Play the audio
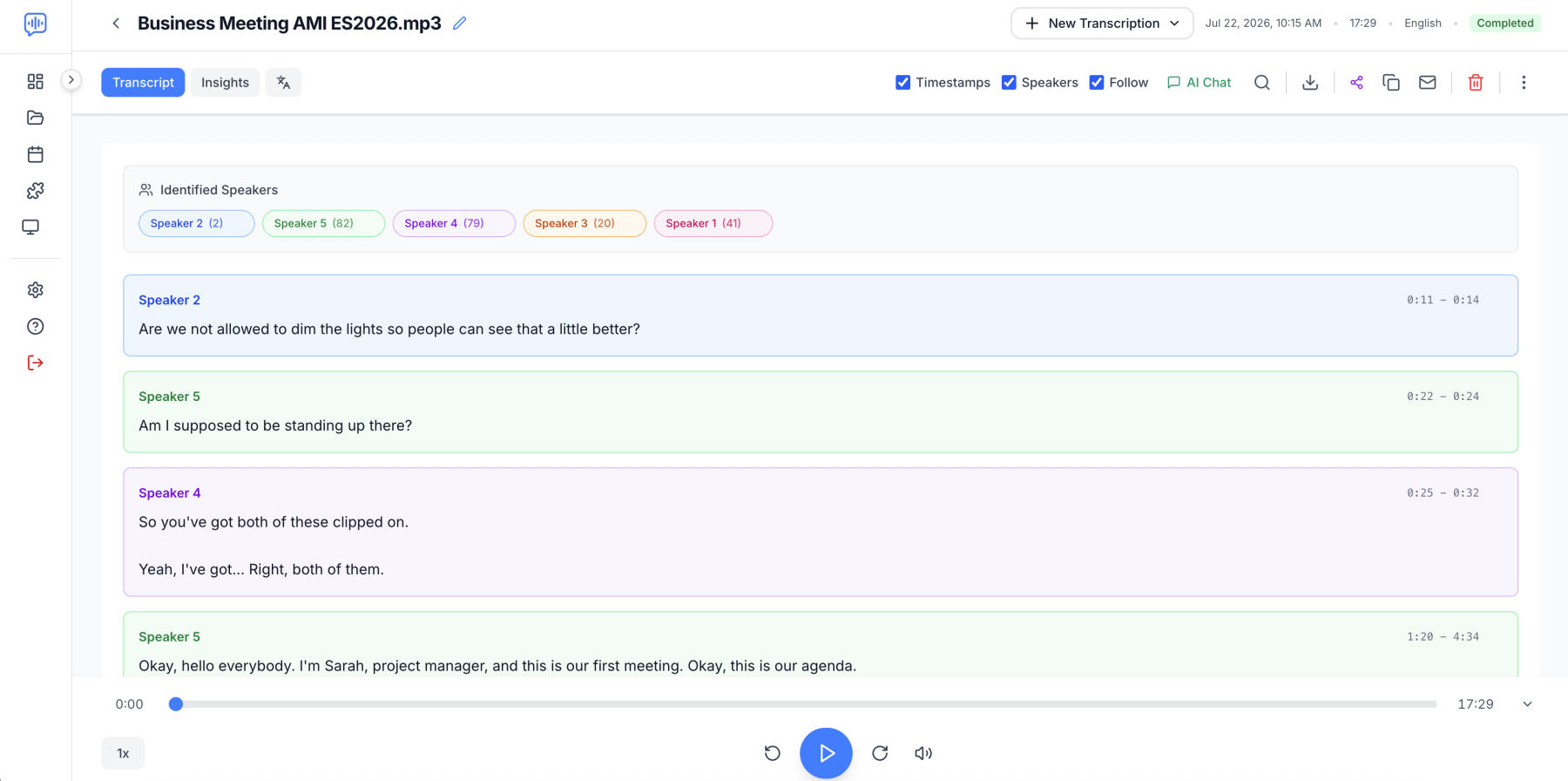 826,753
